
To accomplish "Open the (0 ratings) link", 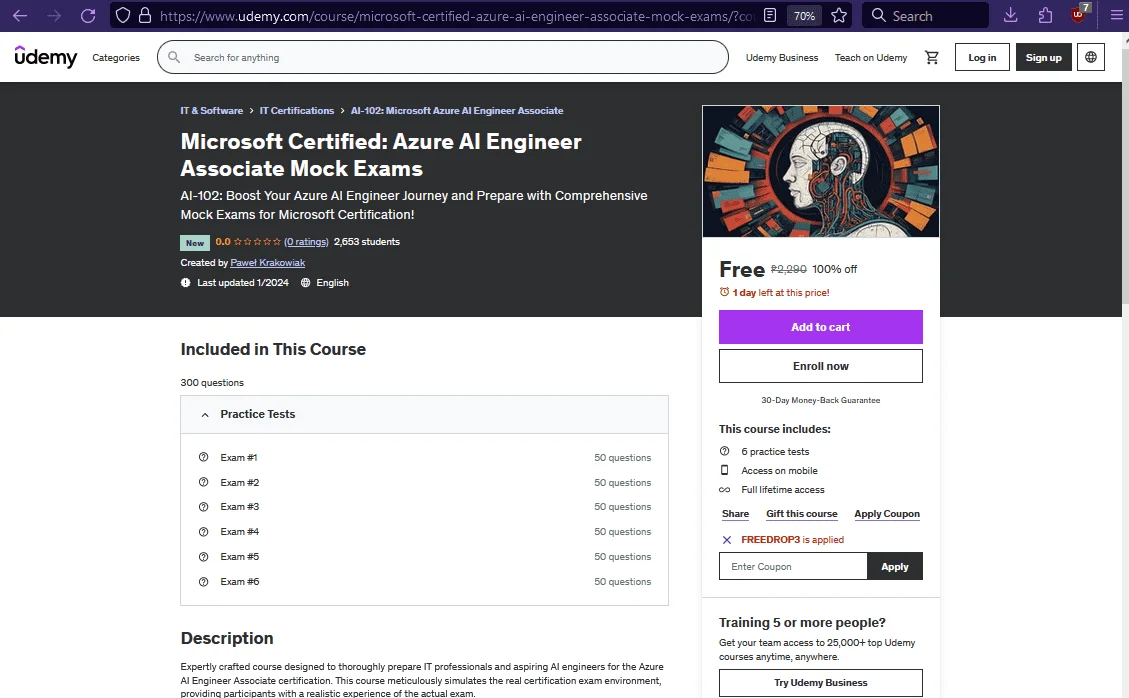I will 306,242.
